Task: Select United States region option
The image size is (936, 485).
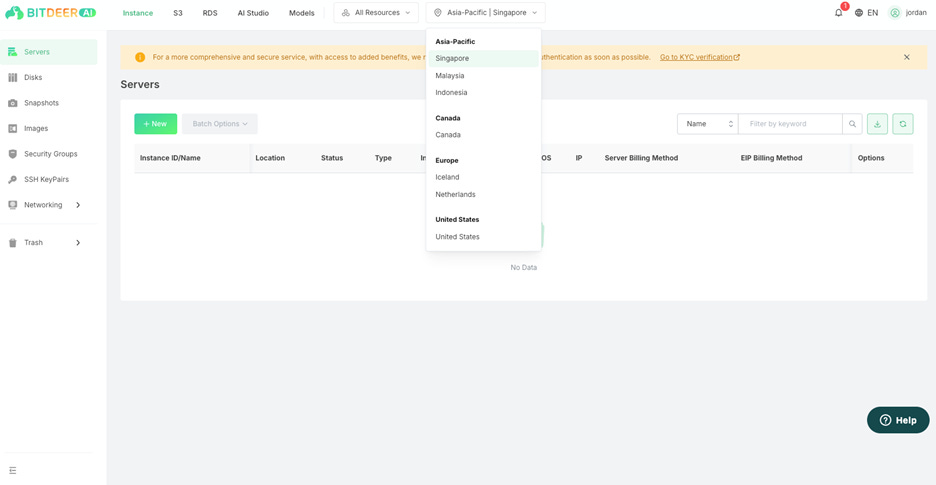Action: [x=484, y=237]
